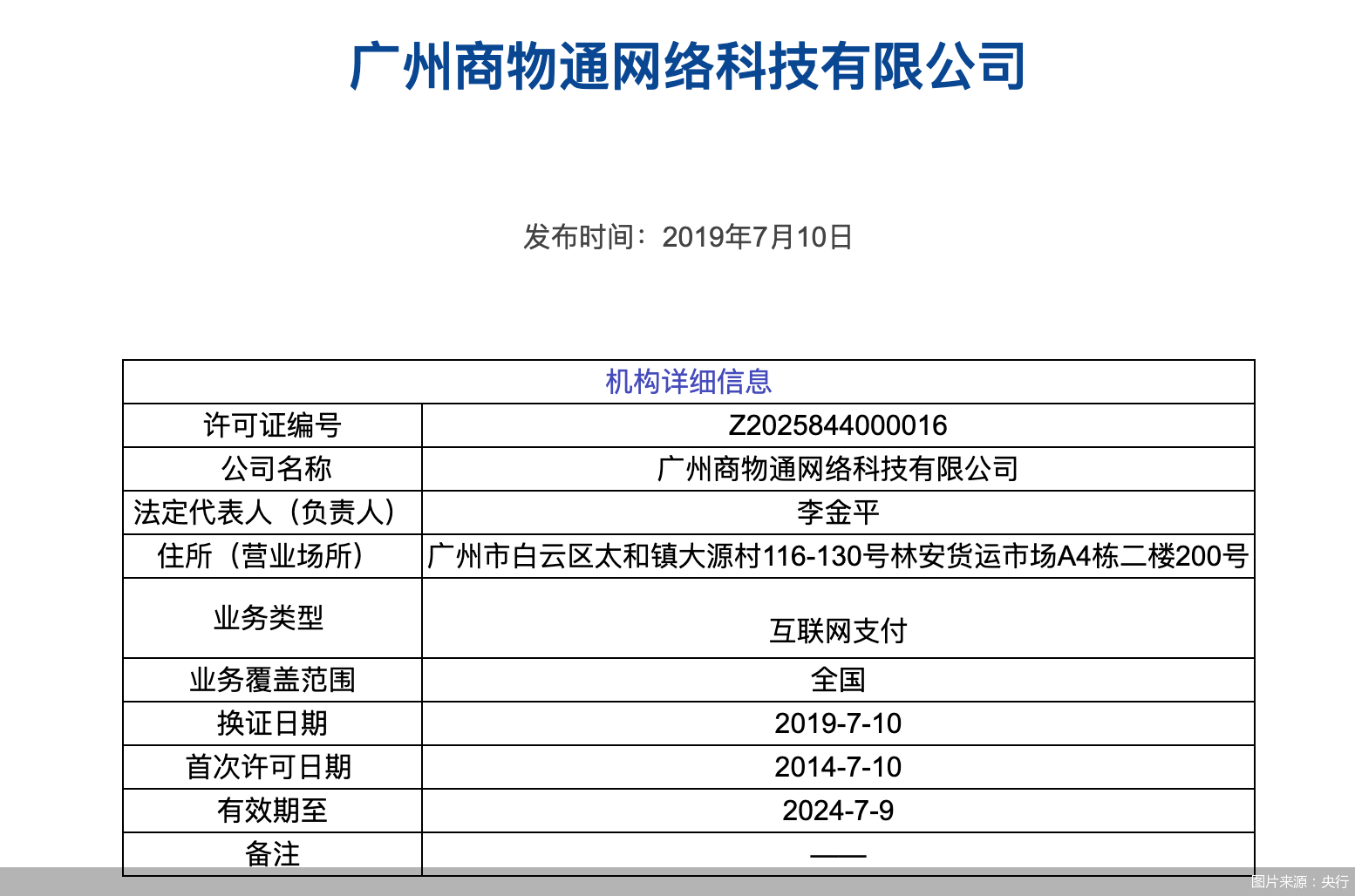
Task: Click the 许可证编号 label cell
Action: [272, 425]
